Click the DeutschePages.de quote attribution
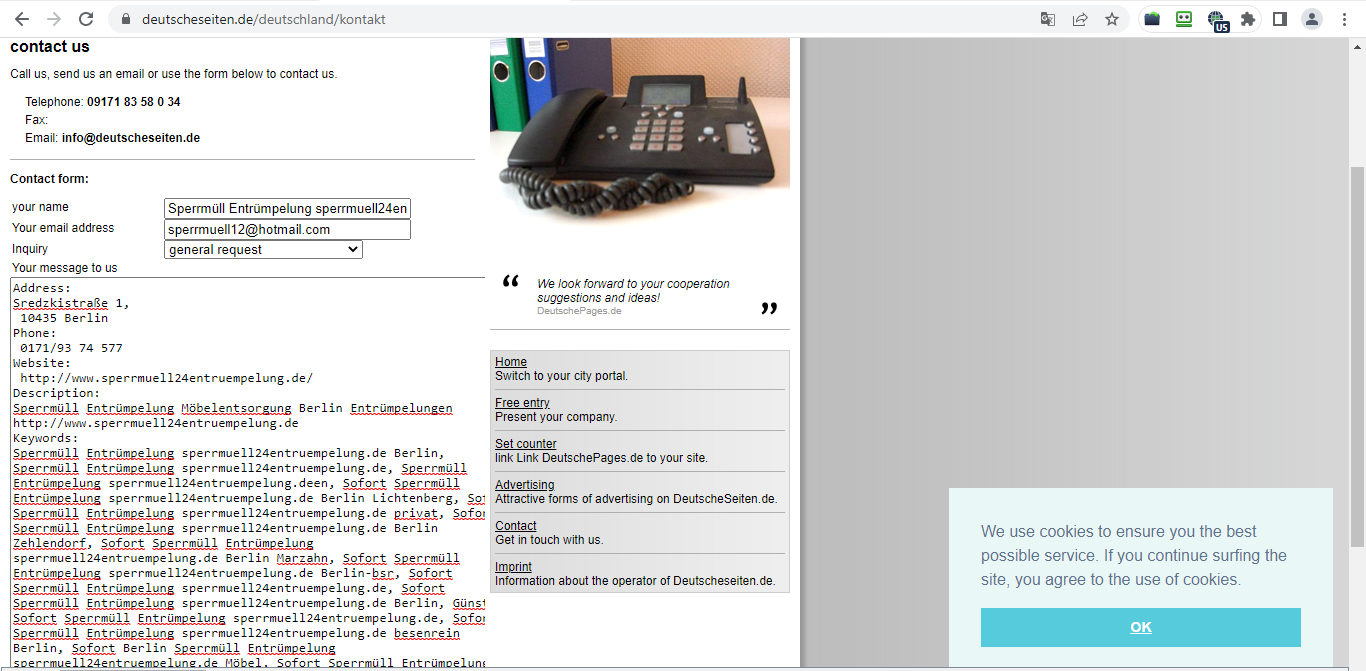The width and height of the screenshot is (1366, 671). point(579,311)
